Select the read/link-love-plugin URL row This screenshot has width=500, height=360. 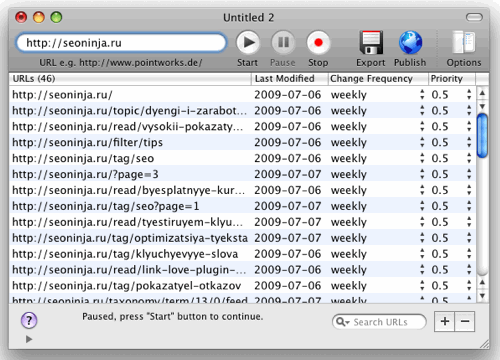click(129, 269)
